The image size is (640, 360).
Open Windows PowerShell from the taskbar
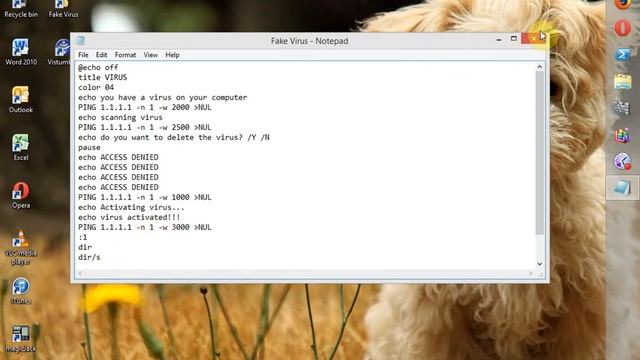click(x=622, y=54)
